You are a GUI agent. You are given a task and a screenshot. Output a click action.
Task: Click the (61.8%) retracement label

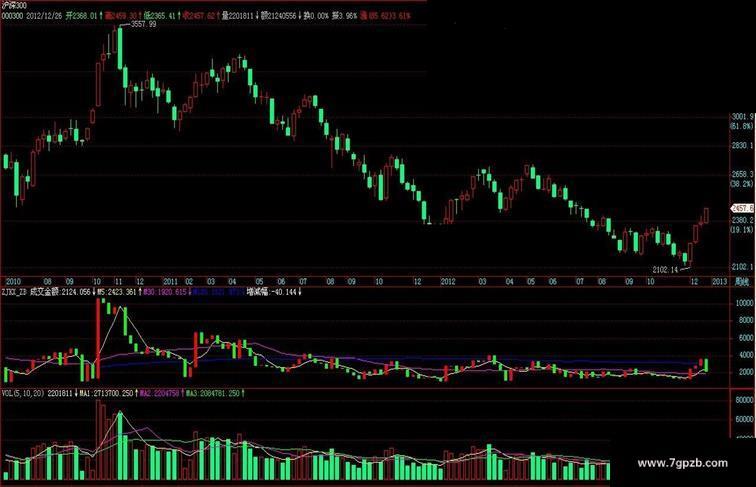[742, 126]
